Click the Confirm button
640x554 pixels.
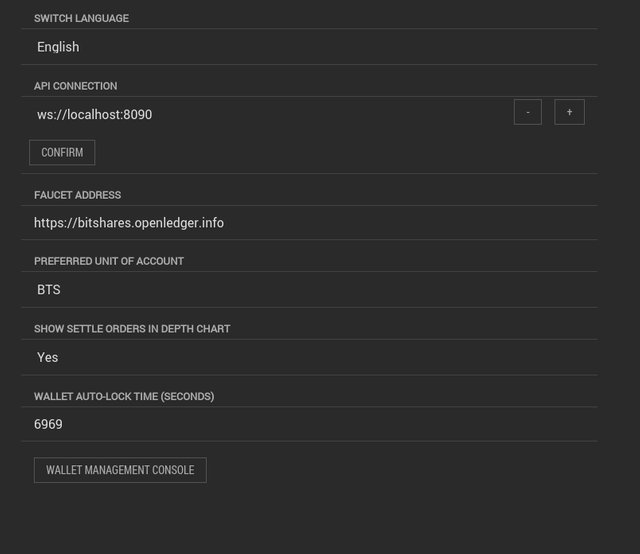pos(62,153)
